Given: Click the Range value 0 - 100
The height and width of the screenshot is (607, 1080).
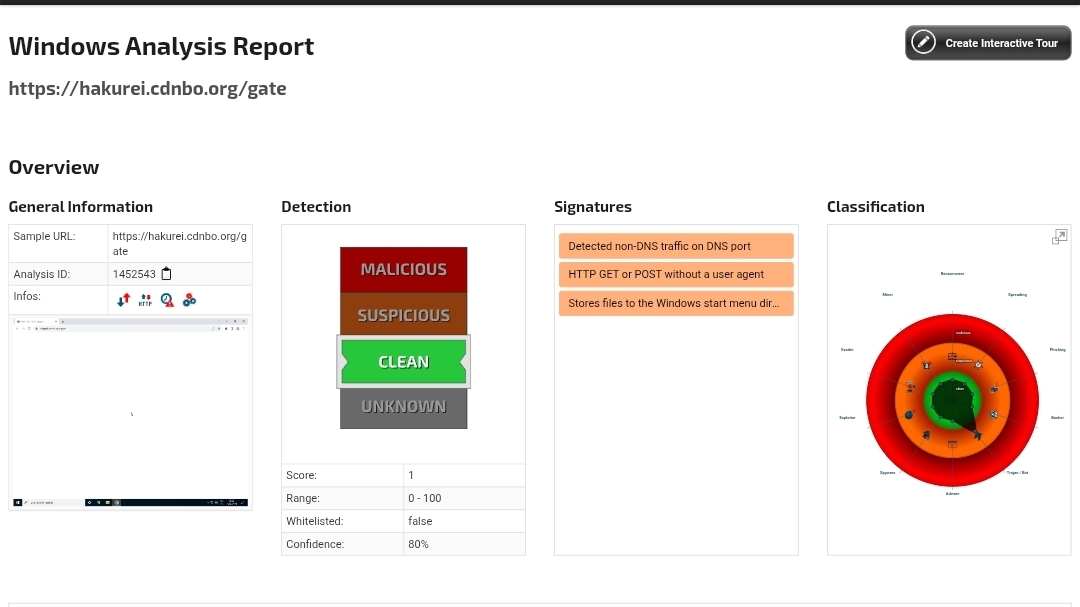Looking at the screenshot, I should click(424, 497).
